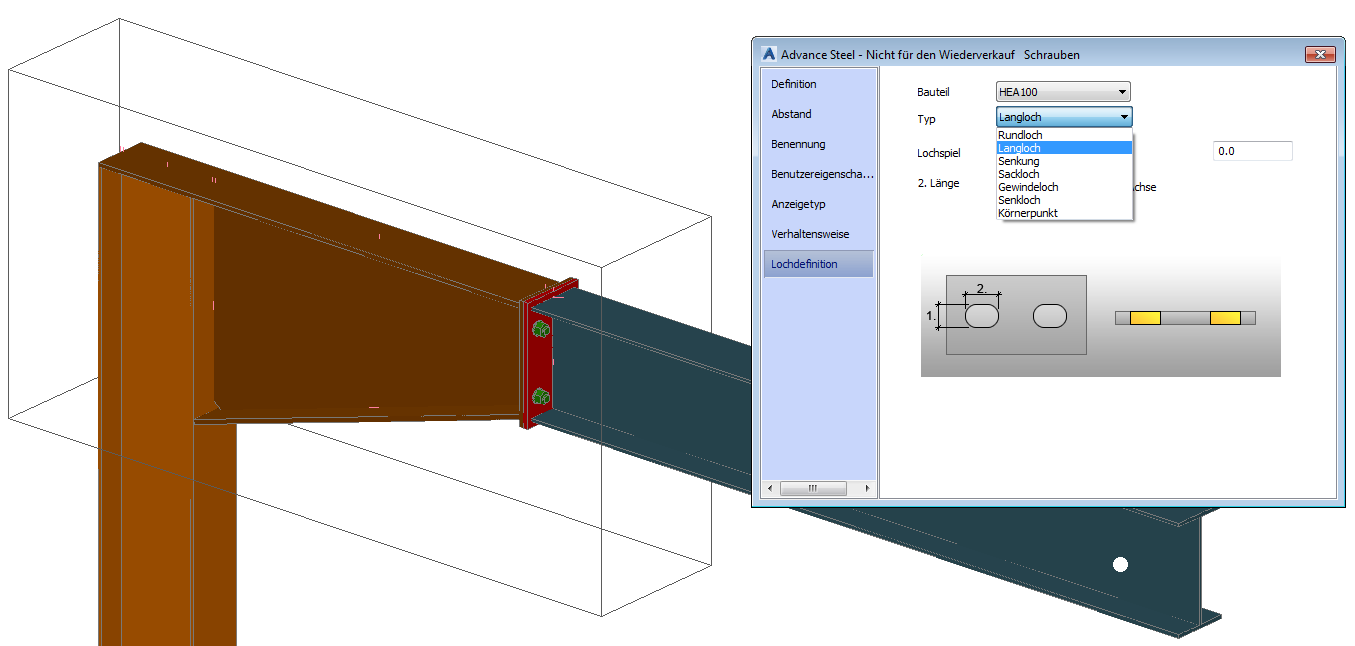
Task: Select the Lochdefinition tab
Action: 818,264
